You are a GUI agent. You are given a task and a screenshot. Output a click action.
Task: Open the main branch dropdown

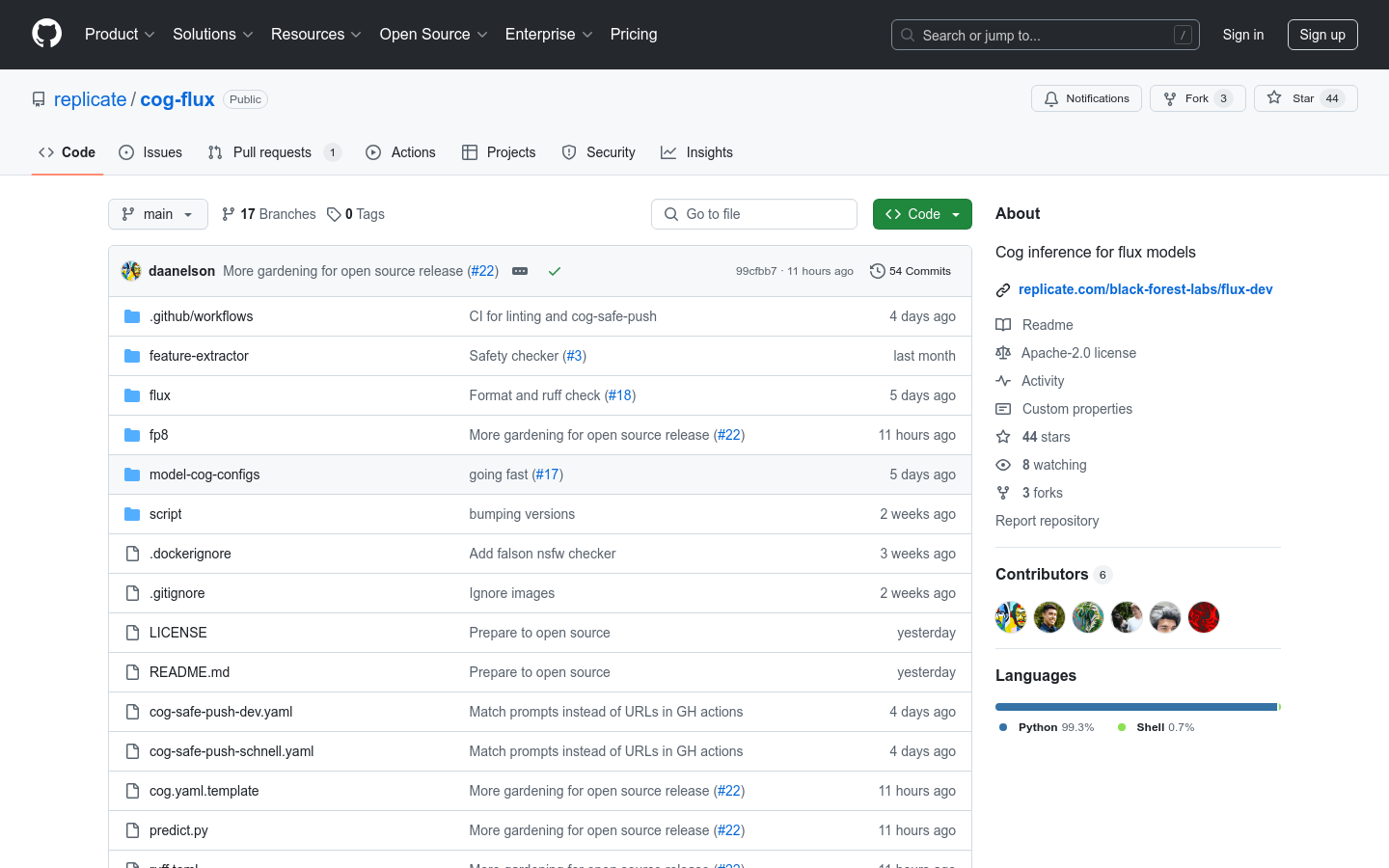click(158, 214)
